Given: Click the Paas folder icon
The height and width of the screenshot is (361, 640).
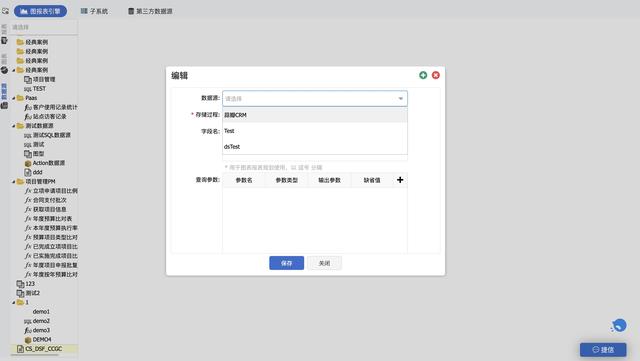Looking at the screenshot, I should (20, 98).
